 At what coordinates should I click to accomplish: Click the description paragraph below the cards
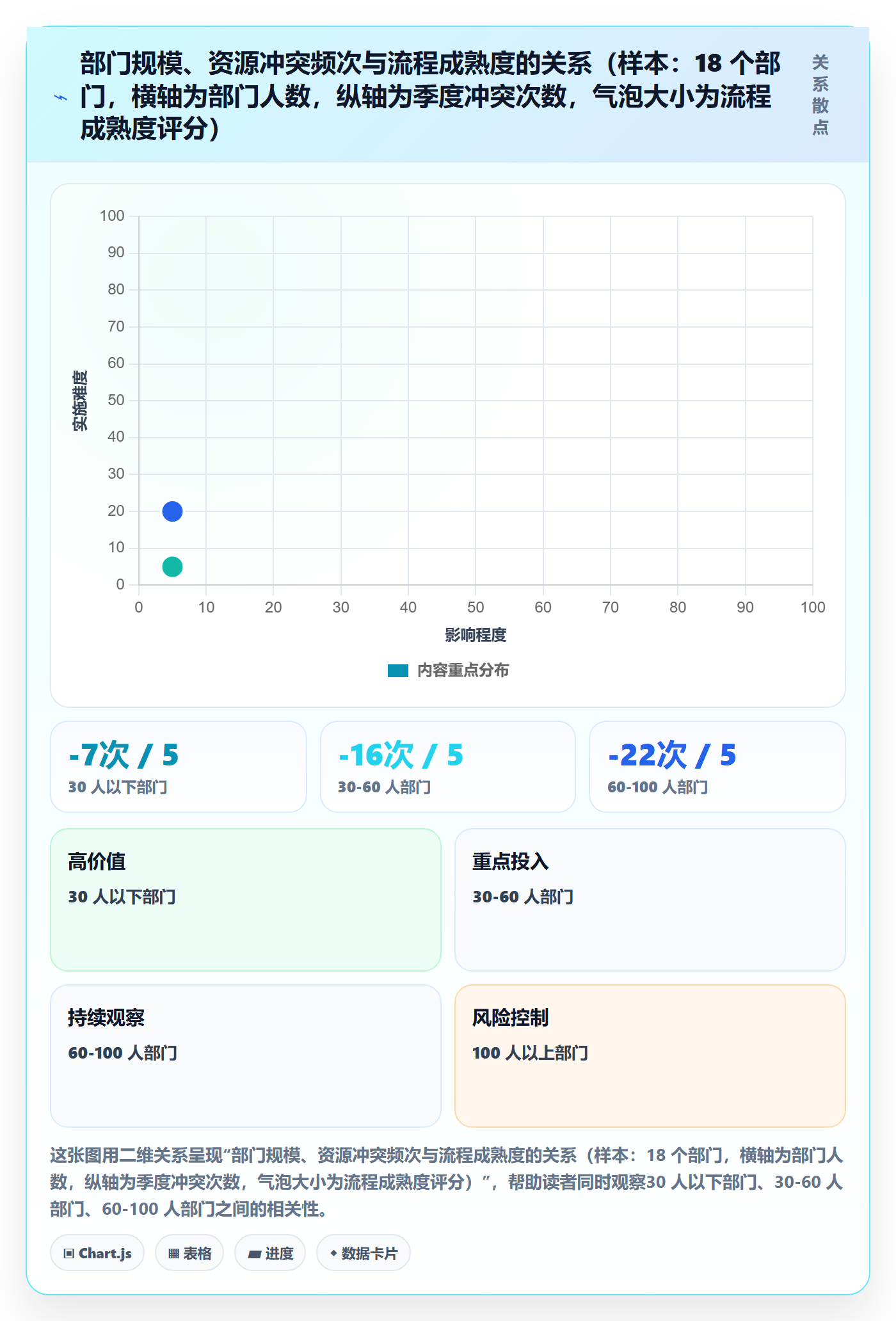[447, 1182]
